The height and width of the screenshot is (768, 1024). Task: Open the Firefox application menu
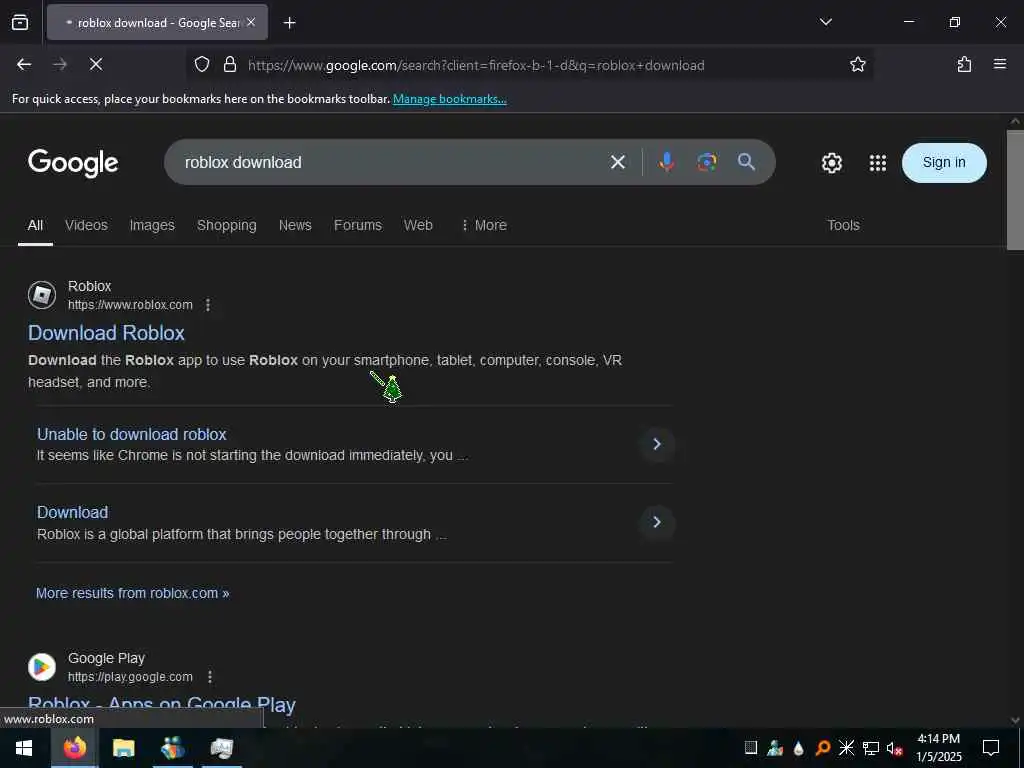1000,64
